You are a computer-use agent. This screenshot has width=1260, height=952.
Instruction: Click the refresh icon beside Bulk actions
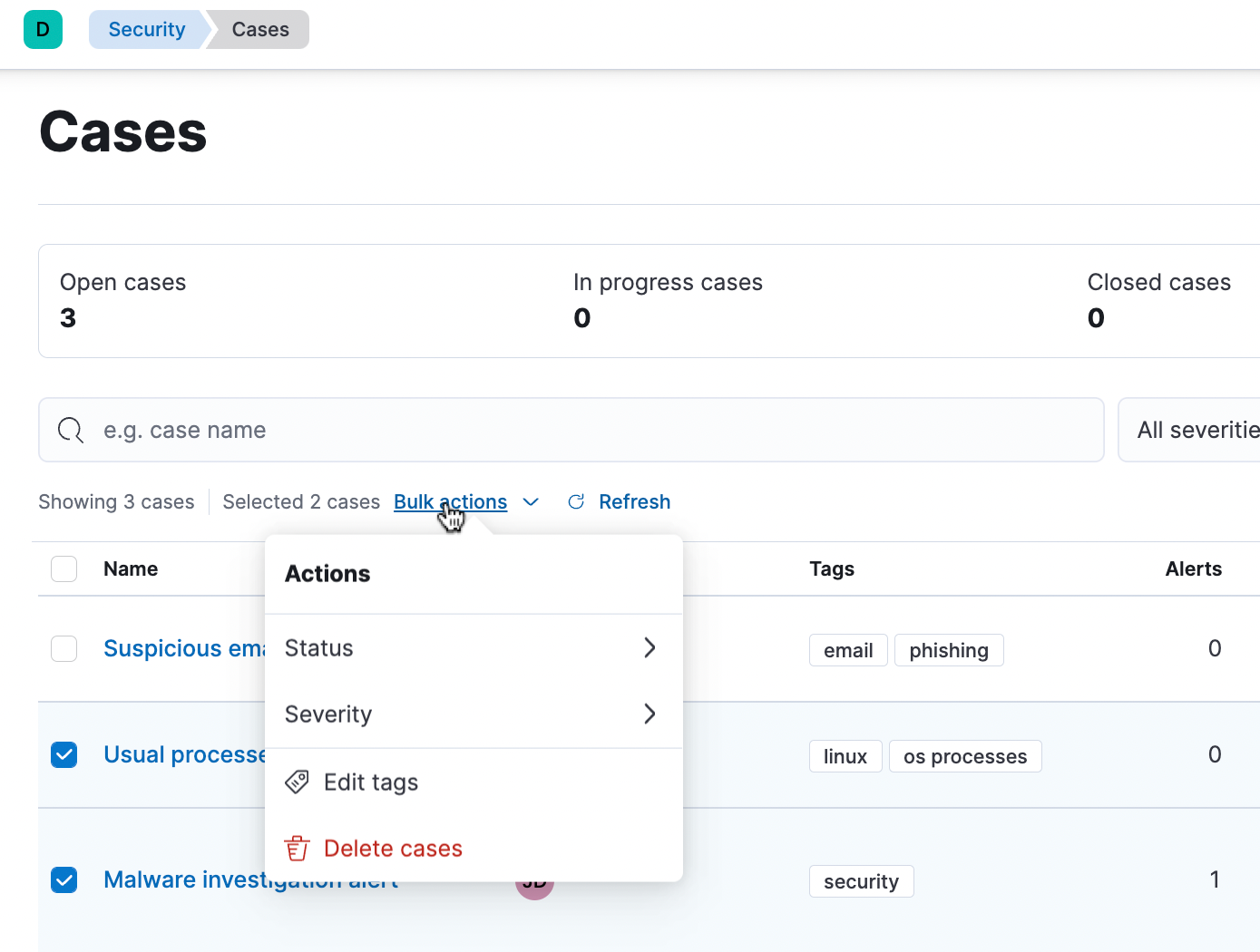[576, 501]
